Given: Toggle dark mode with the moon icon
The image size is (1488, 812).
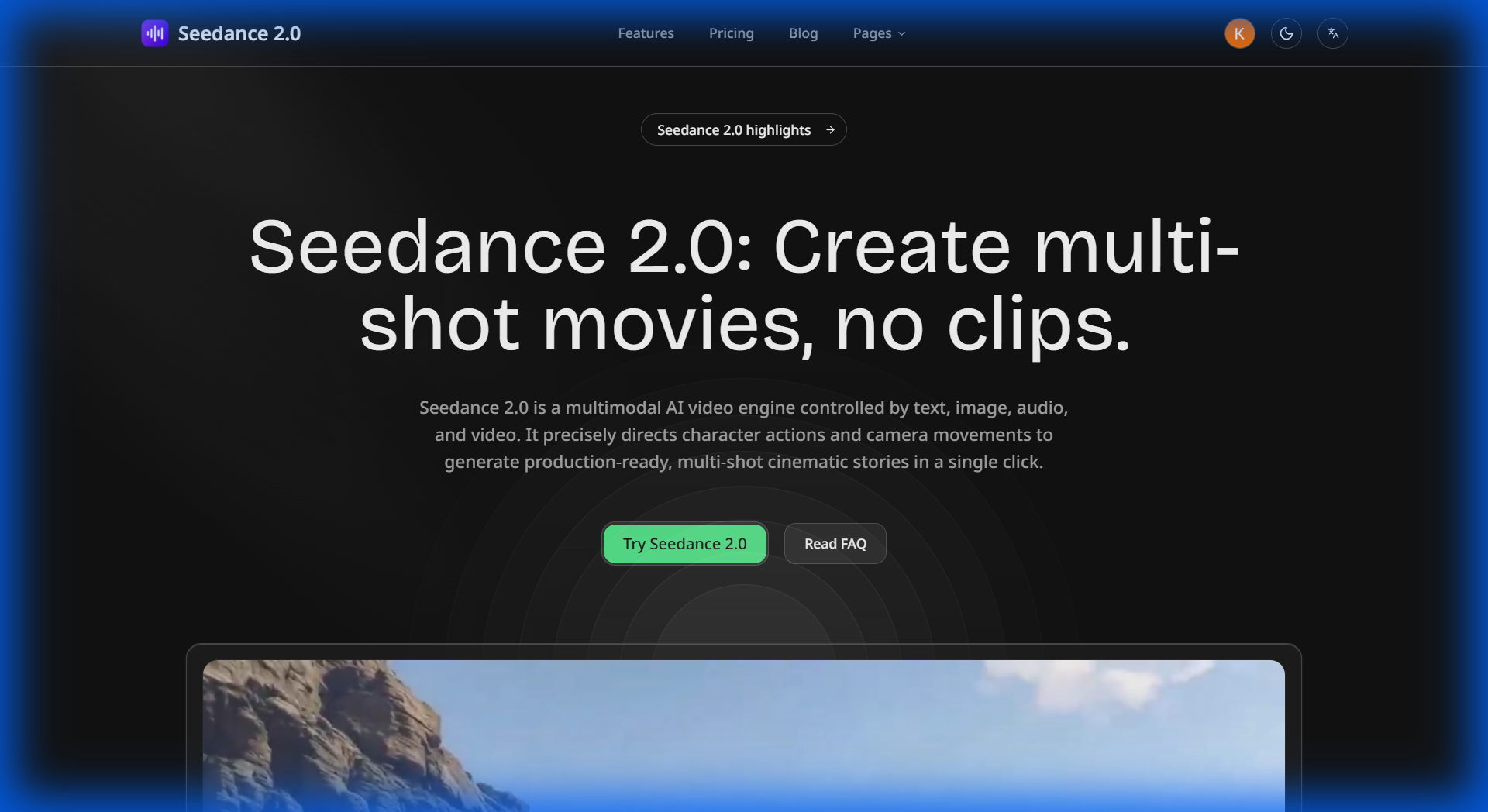Looking at the screenshot, I should click(1286, 33).
